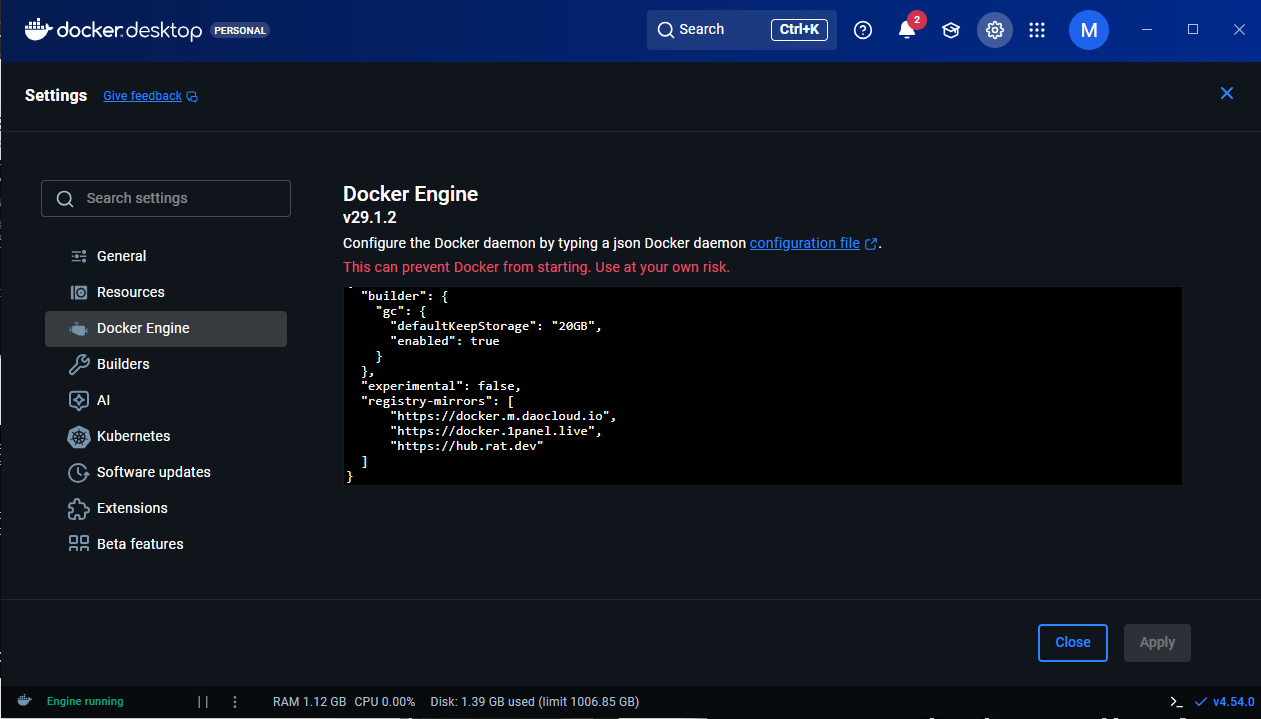The width and height of the screenshot is (1261, 719).
Task: Click the Apply button
Action: click(1157, 642)
